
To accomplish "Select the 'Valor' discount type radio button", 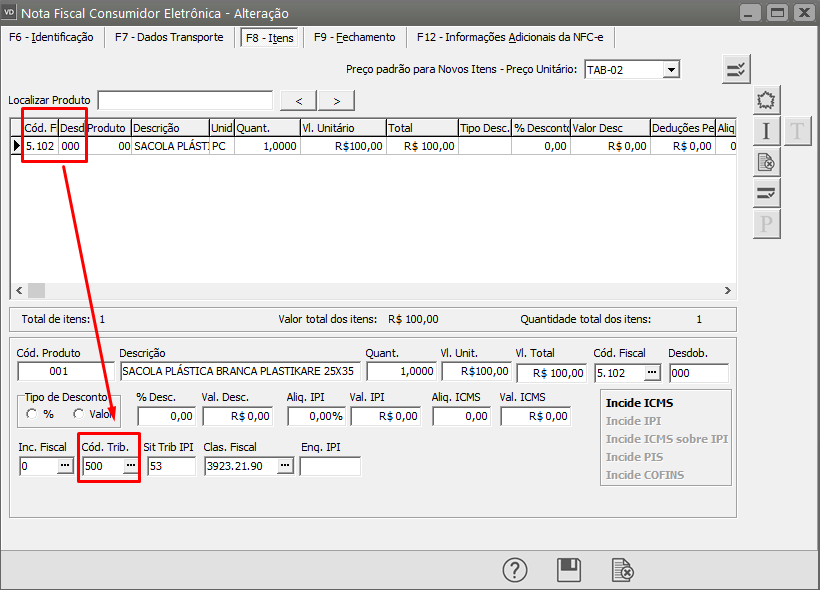I will tap(79, 414).
